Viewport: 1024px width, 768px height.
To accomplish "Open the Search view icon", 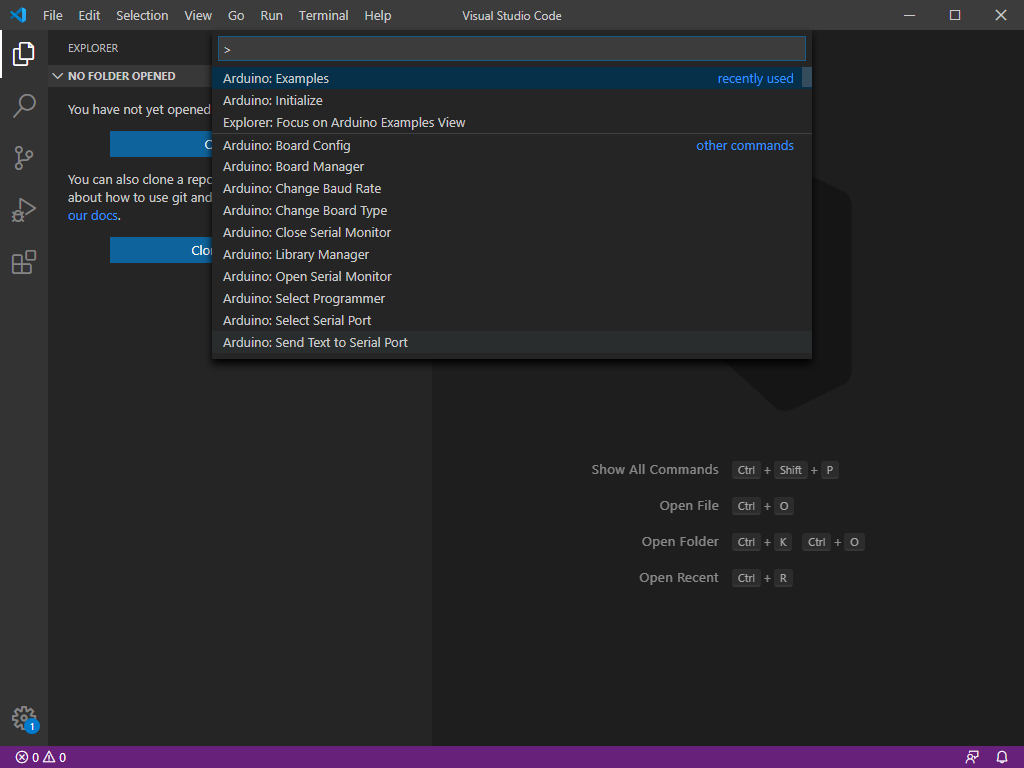I will 24,106.
